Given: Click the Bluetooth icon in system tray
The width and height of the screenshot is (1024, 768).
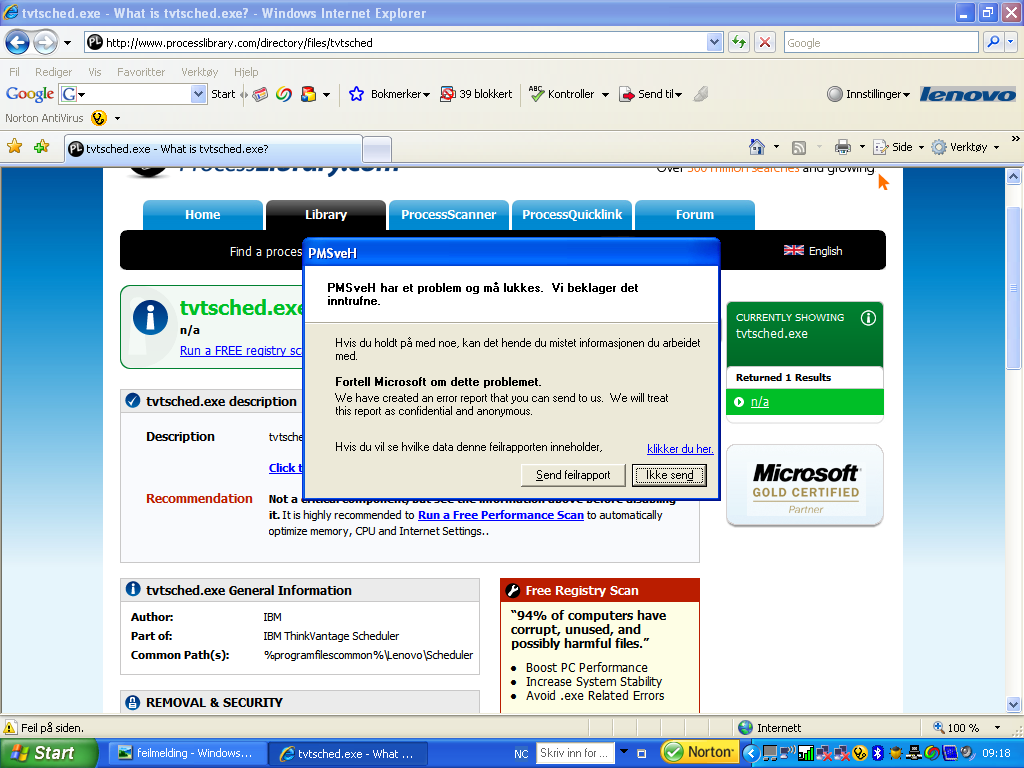Looking at the screenshot, I should click(878, 753).
